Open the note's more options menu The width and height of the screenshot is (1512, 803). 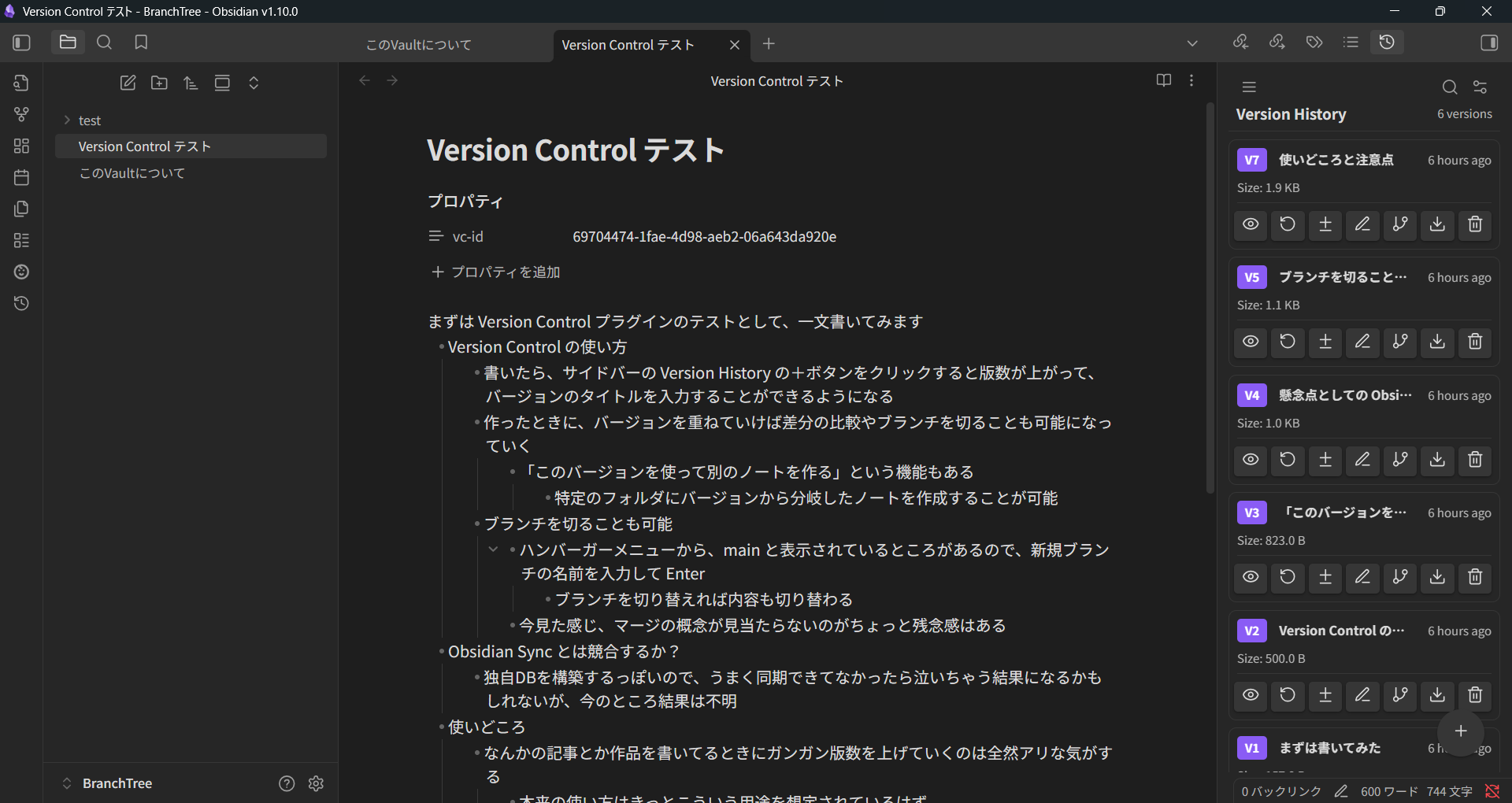1191,80
